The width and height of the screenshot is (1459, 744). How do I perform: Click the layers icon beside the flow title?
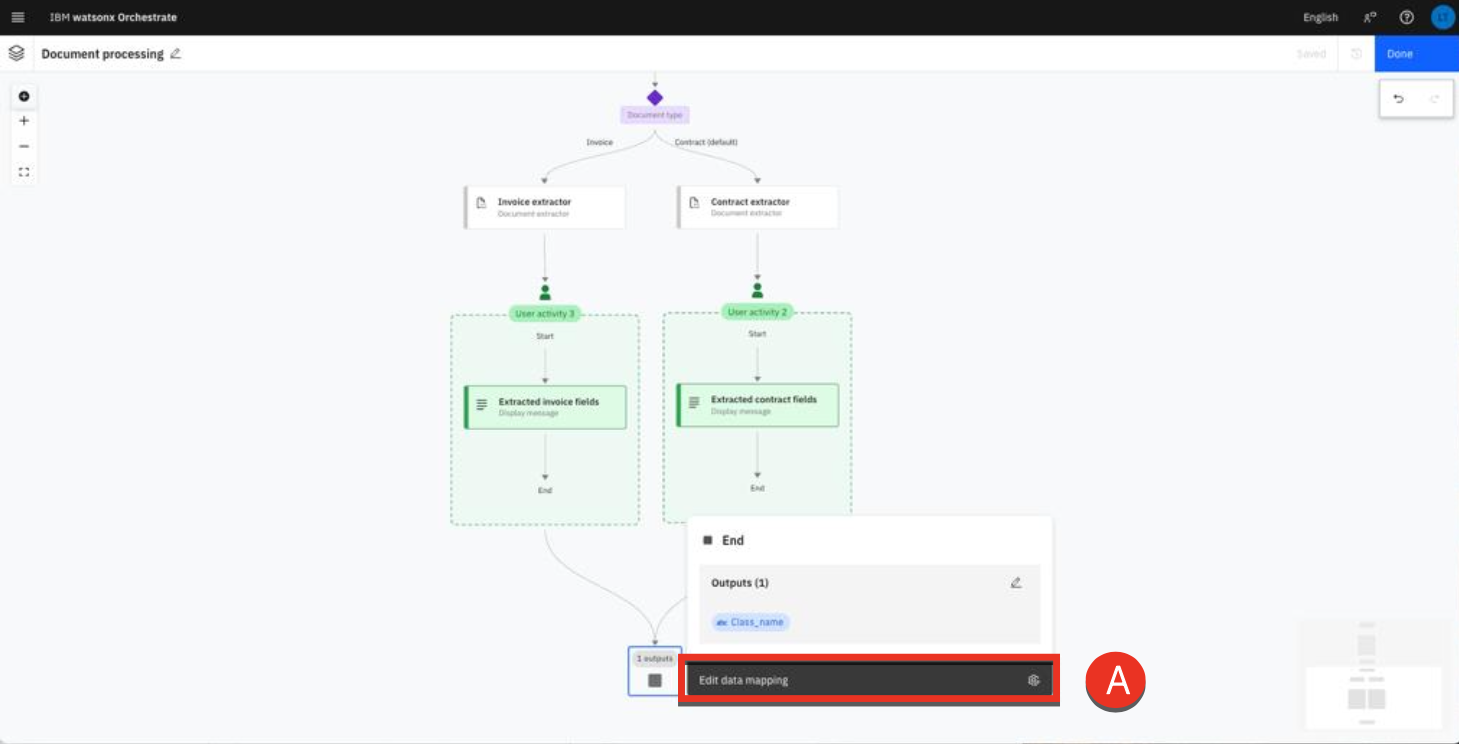click(x=16, y=53)
